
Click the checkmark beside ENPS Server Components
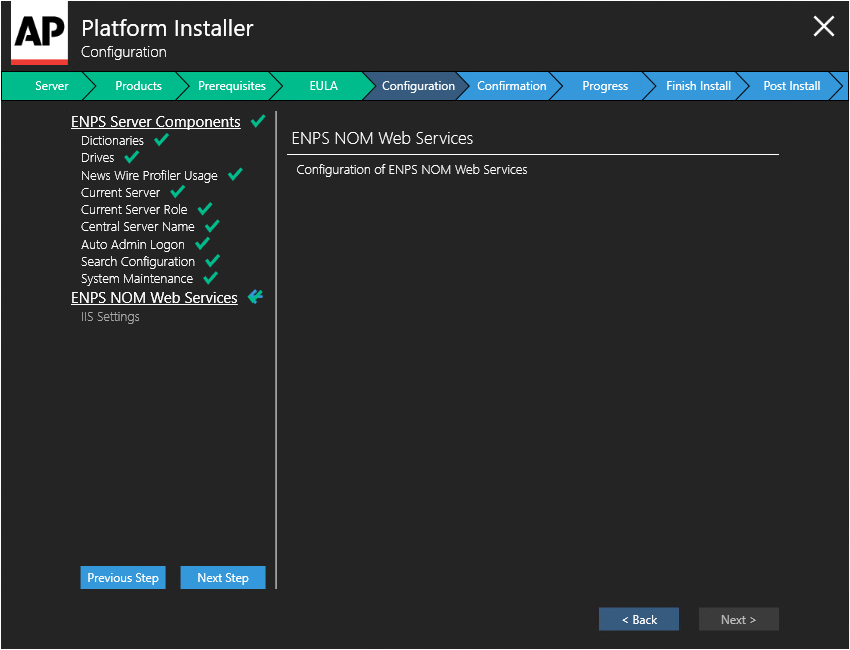coord(258,121)
